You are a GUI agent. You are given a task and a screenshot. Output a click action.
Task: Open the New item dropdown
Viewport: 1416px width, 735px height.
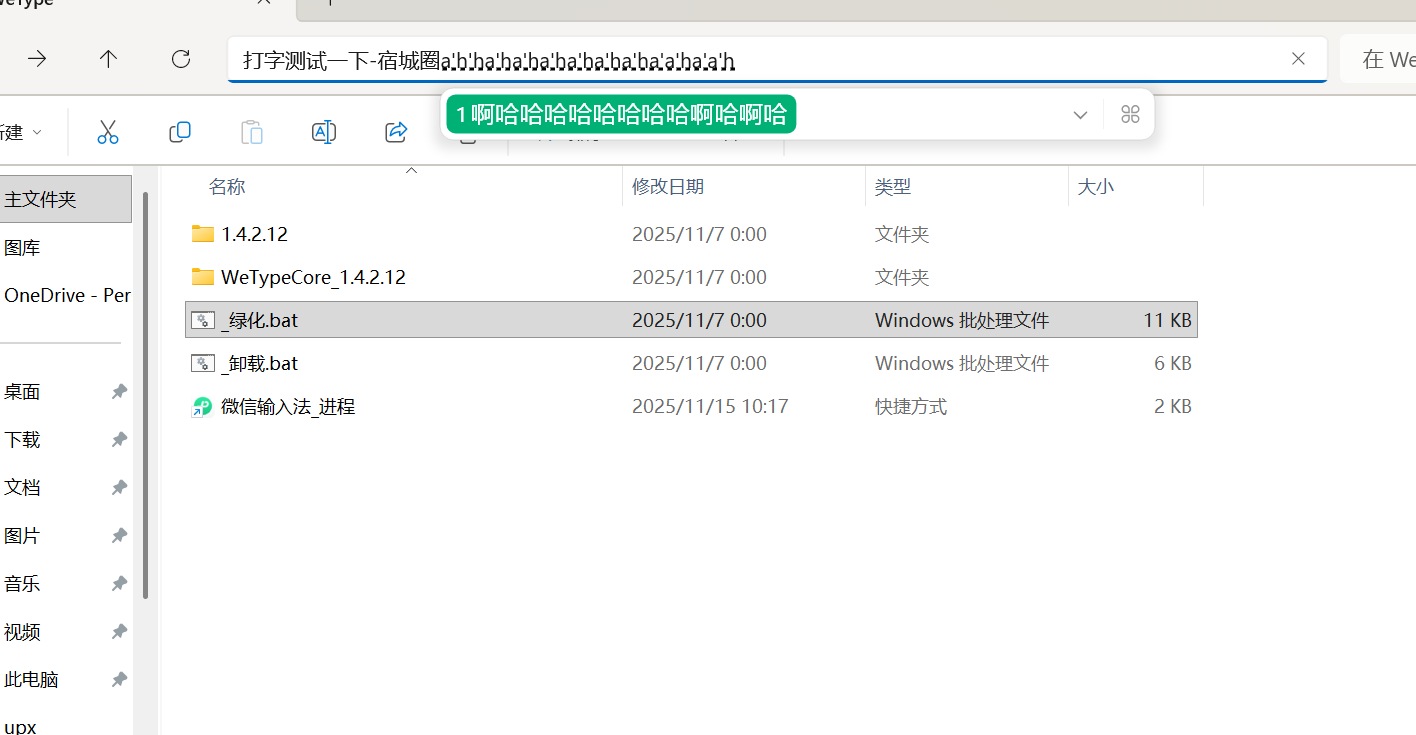coord(22,132)
